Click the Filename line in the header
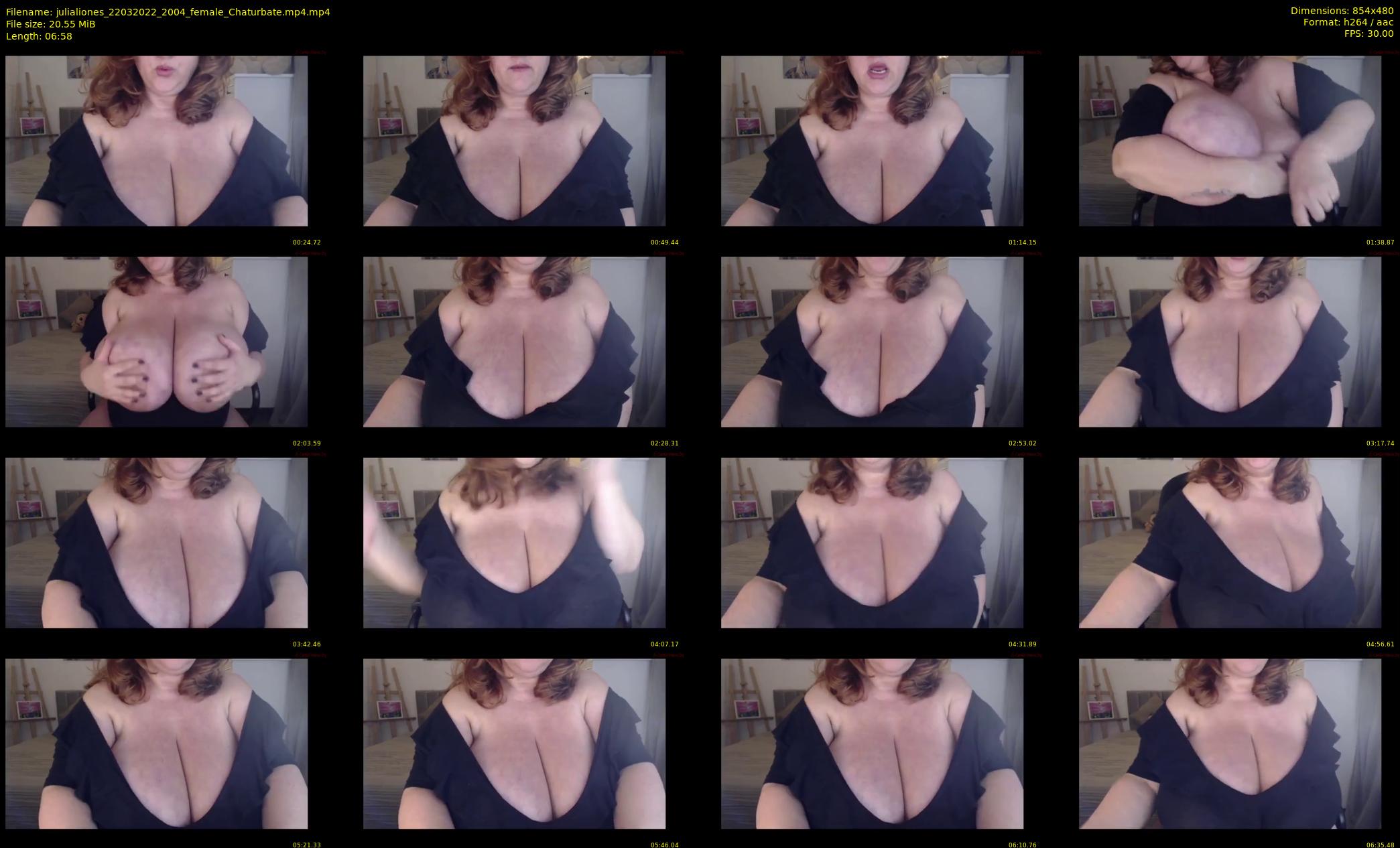Screen dimensions: 1400x848 click(x=168, y=12)
